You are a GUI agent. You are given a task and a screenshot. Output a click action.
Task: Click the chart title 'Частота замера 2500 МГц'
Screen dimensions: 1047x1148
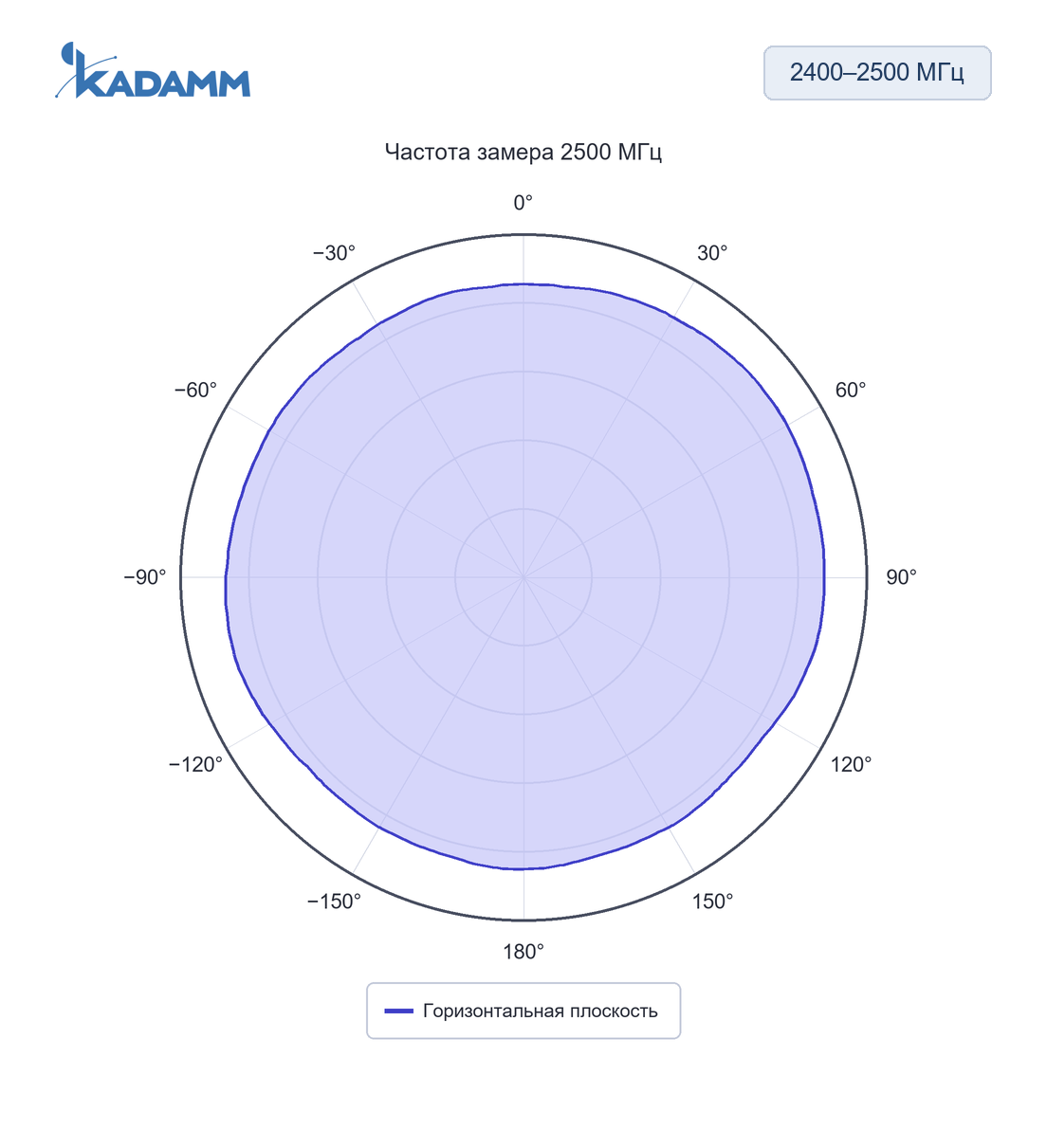[523, 153]
